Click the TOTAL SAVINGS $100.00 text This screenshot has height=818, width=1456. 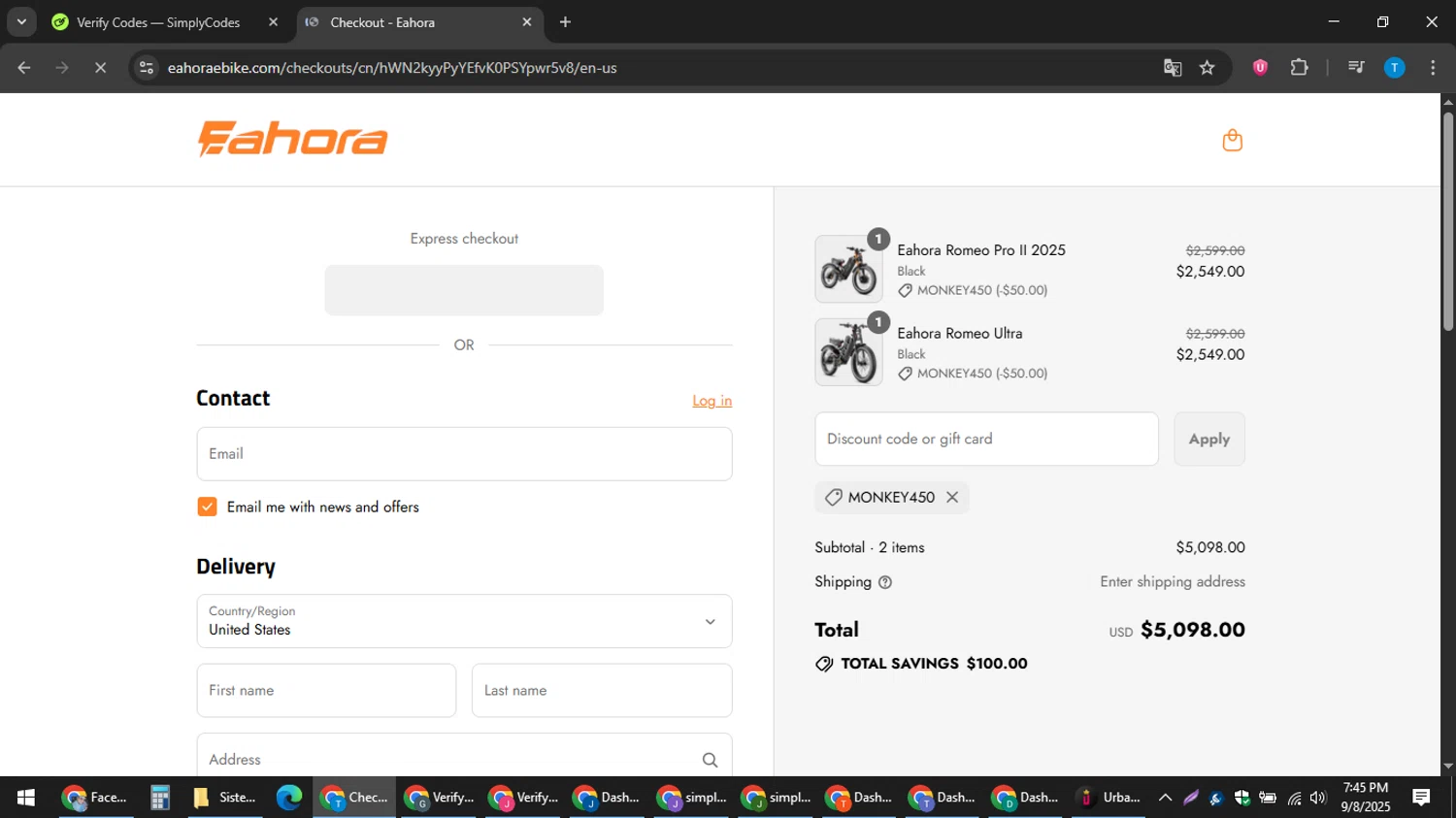coord(934,664)
